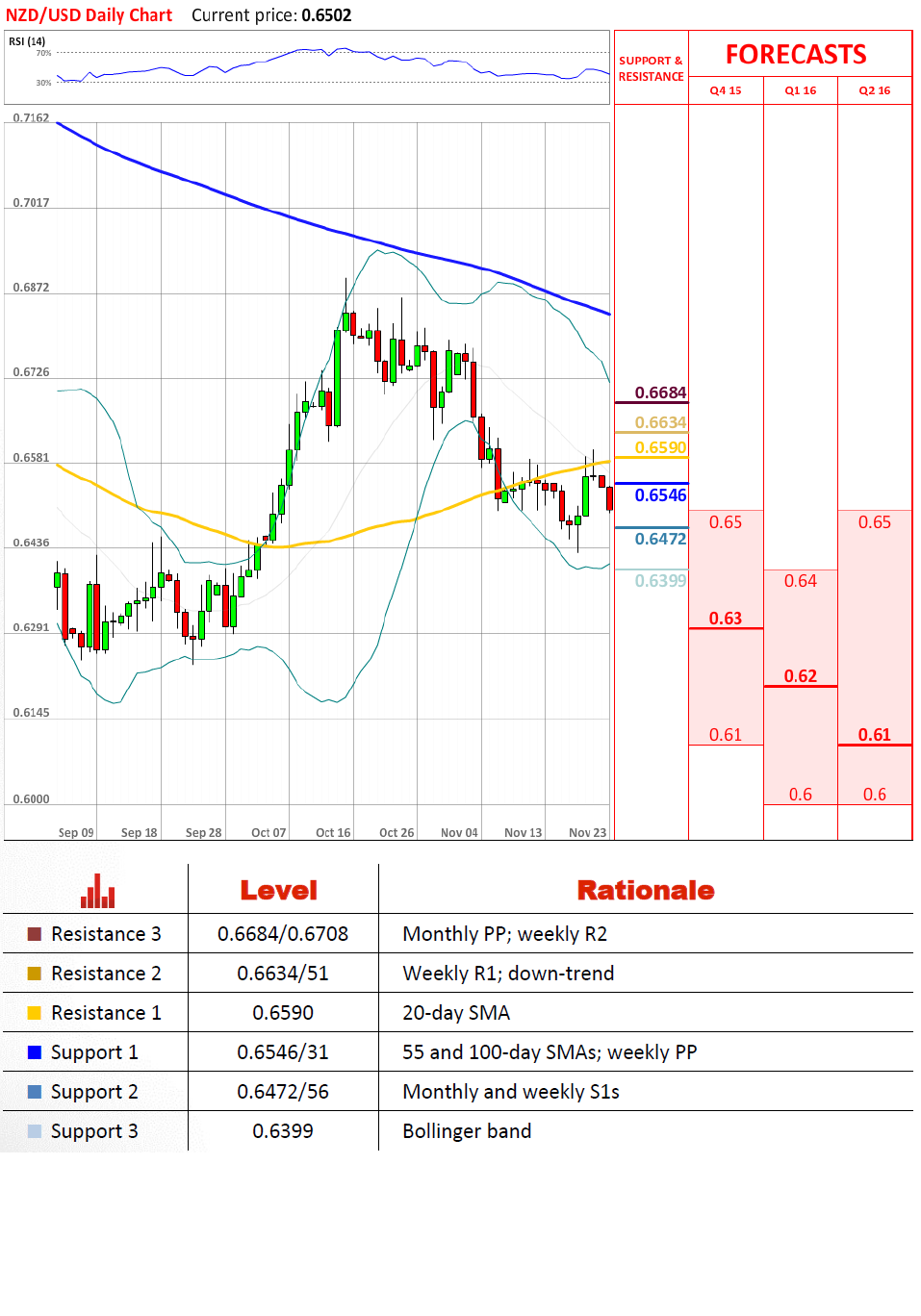Click the 0.6590 resistance level label
The height and width of the screenshot is (1316, 921).
[660, 447]
